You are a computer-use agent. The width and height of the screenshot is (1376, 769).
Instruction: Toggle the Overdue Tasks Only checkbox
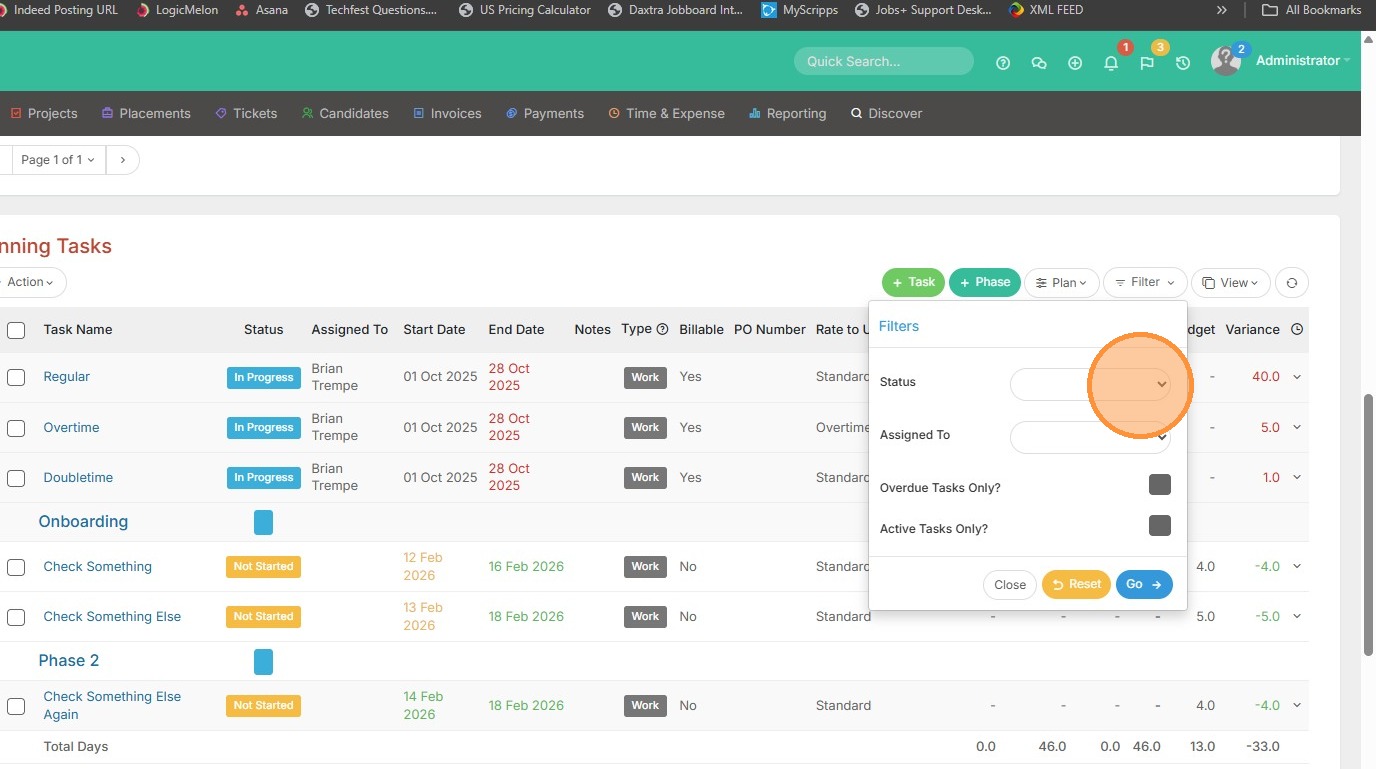(1160, 485)
